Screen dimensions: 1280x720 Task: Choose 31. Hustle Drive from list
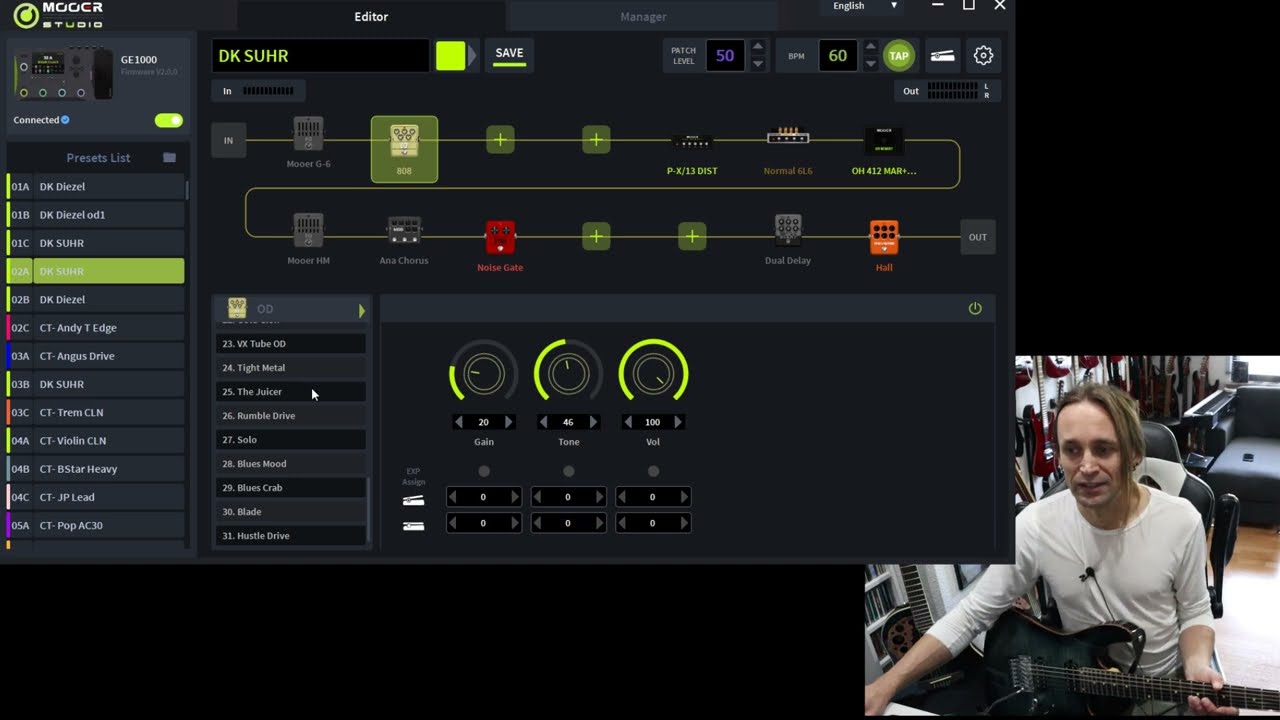[x=291, y=536]
